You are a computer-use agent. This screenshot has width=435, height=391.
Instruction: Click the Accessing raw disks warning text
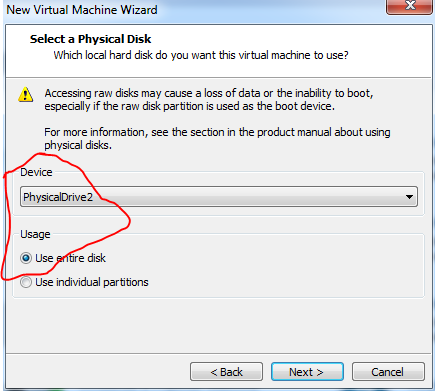click(209, 100)
